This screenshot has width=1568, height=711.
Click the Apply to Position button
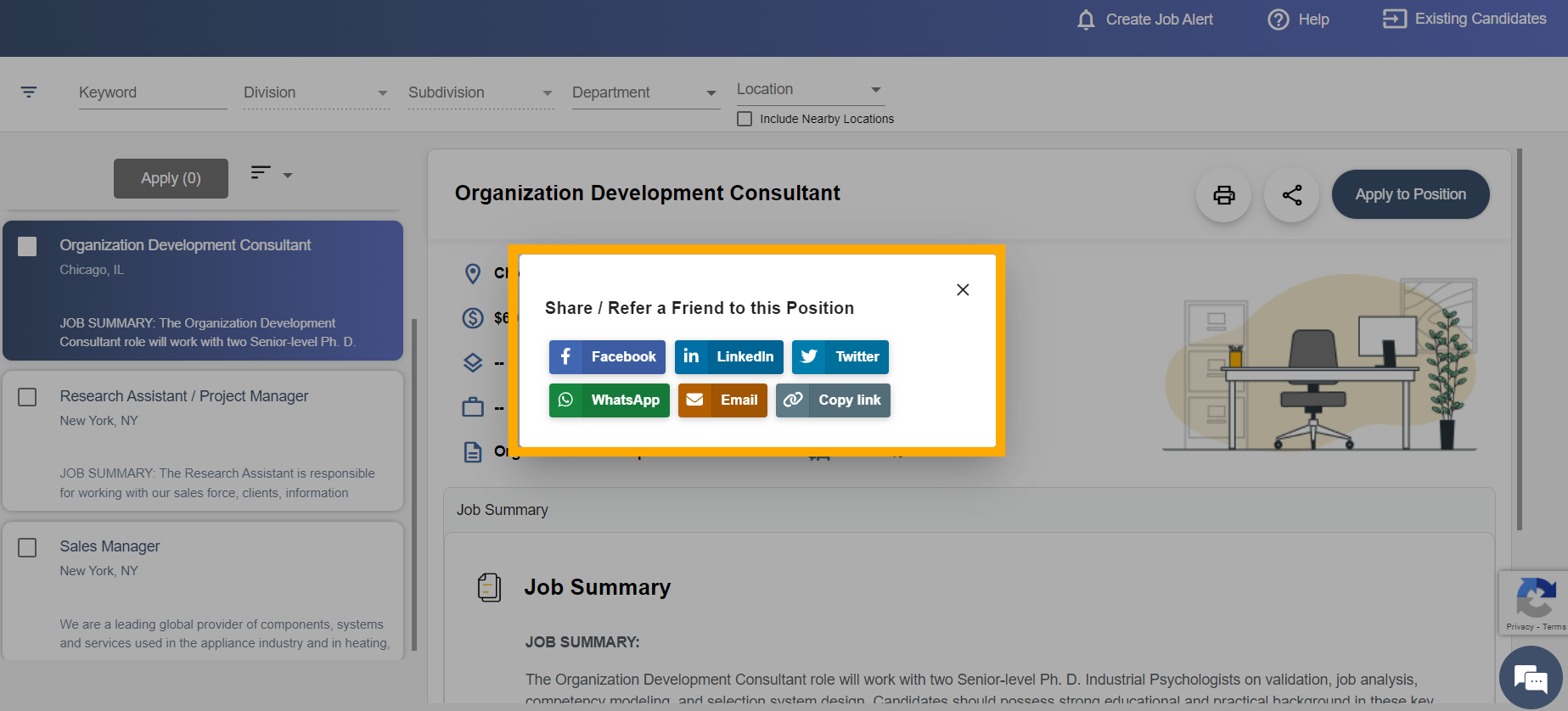[x=1410, y=194]
